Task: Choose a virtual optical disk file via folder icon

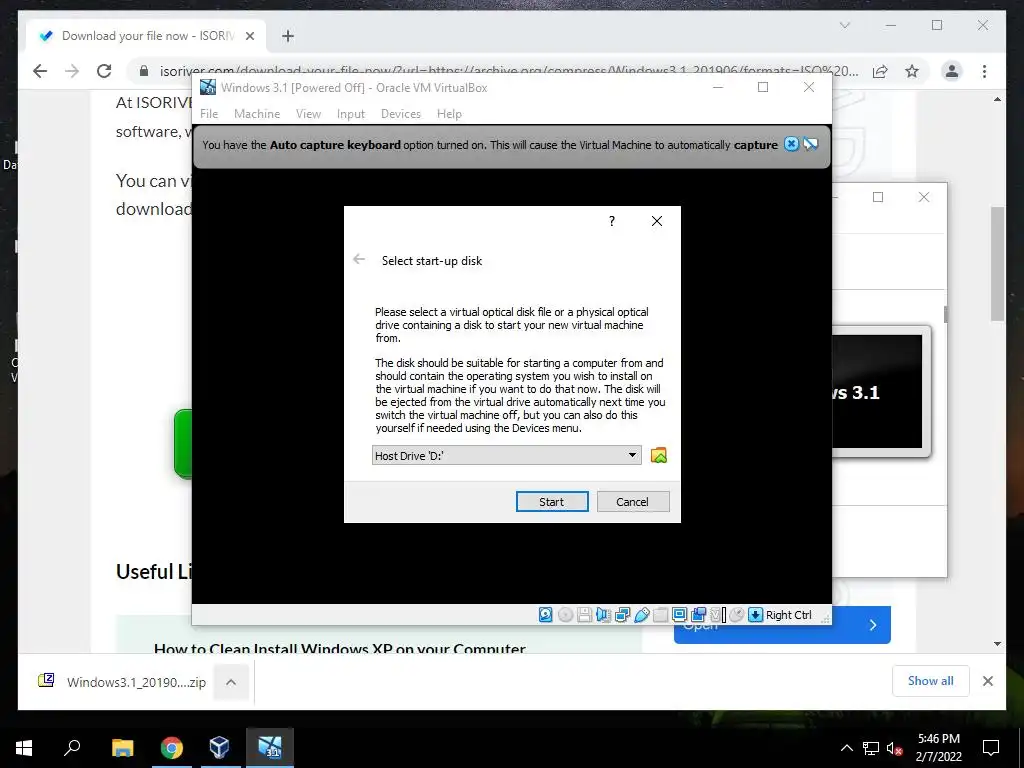Action: [659, 455]
